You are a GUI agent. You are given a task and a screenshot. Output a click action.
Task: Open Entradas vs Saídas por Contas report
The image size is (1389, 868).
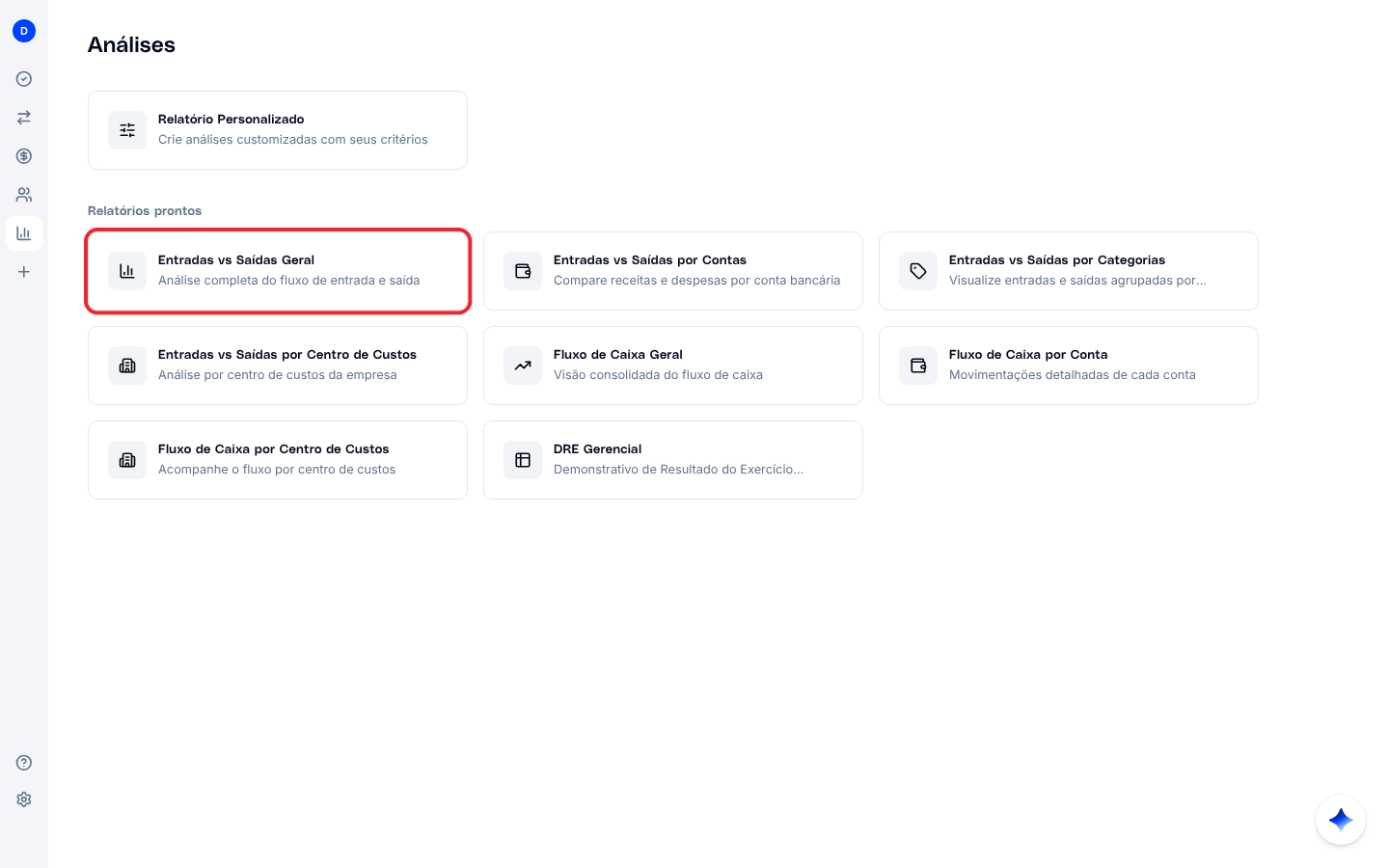click(x=673, y=271)
